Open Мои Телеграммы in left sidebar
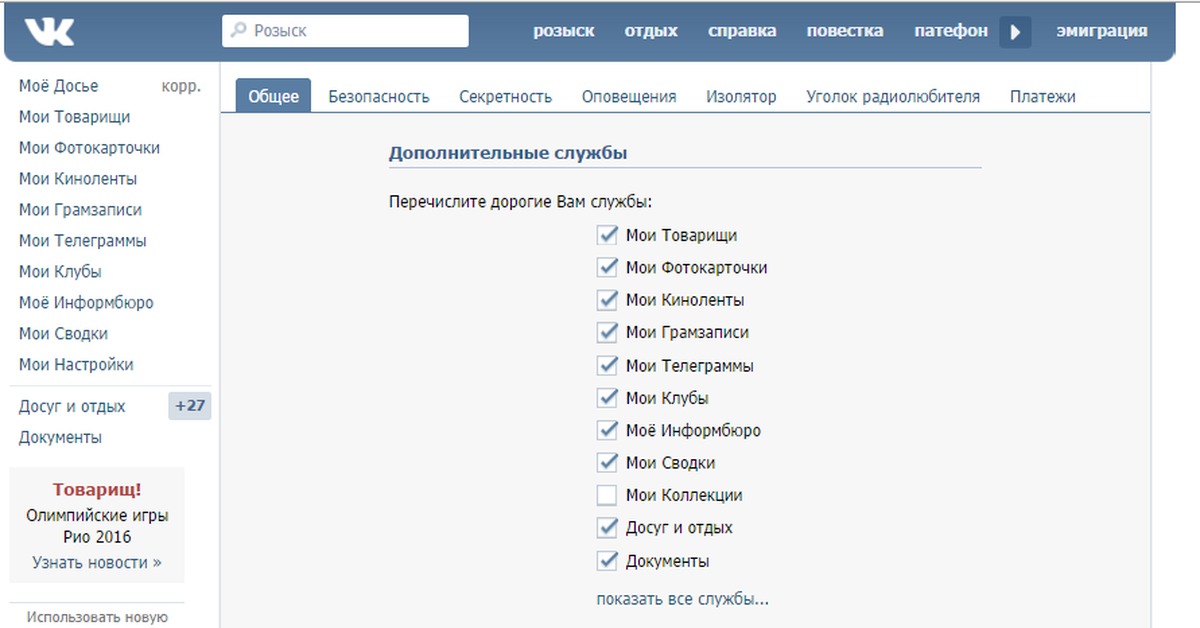1200x628 pixels. [82, 241]
